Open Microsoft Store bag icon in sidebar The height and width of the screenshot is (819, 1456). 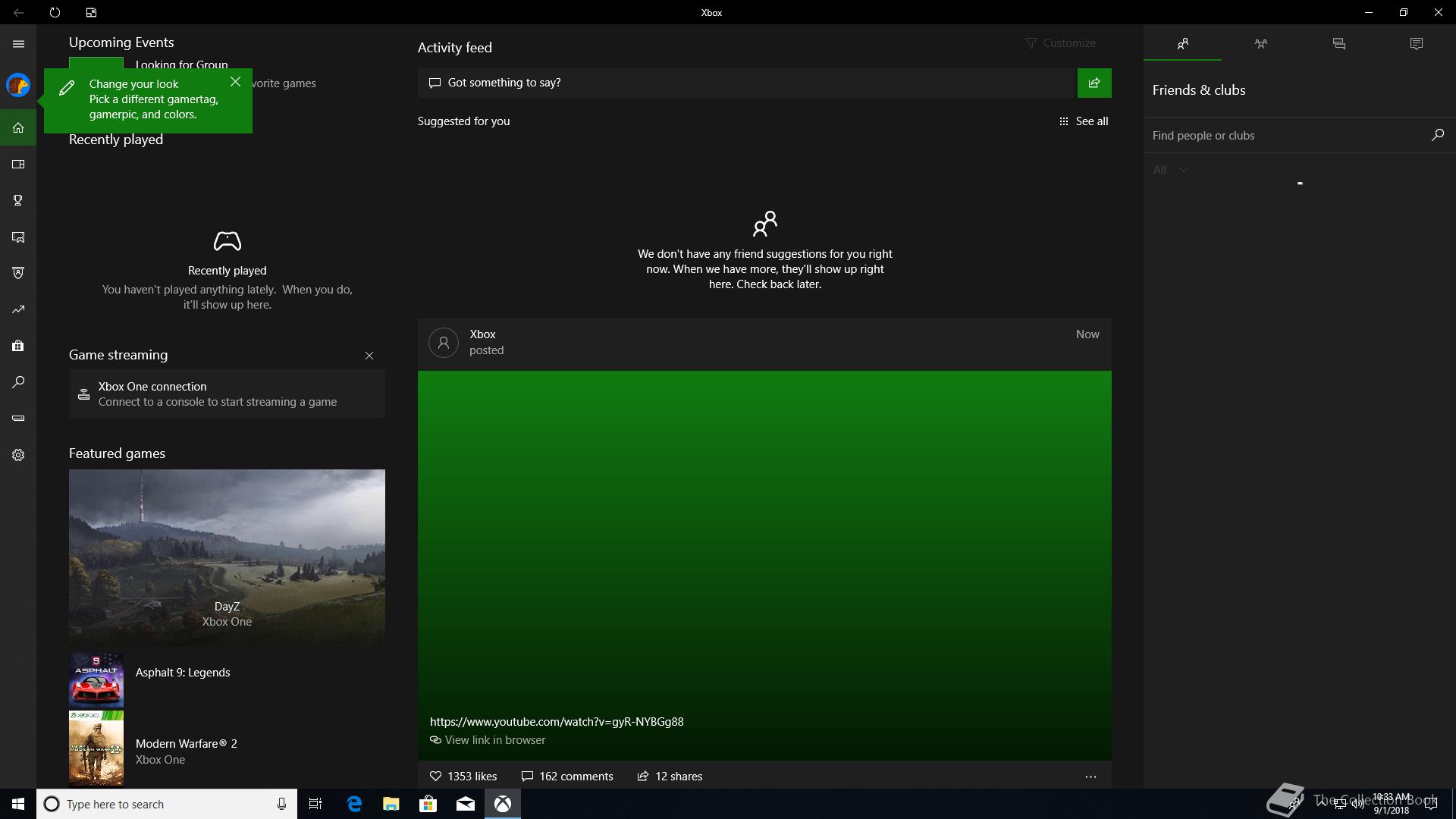pyautogui.click(x=18, y=346)
